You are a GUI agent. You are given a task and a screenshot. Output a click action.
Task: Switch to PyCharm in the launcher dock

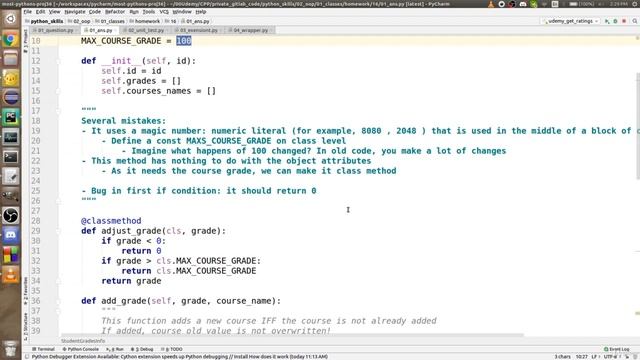click(11, 118)
